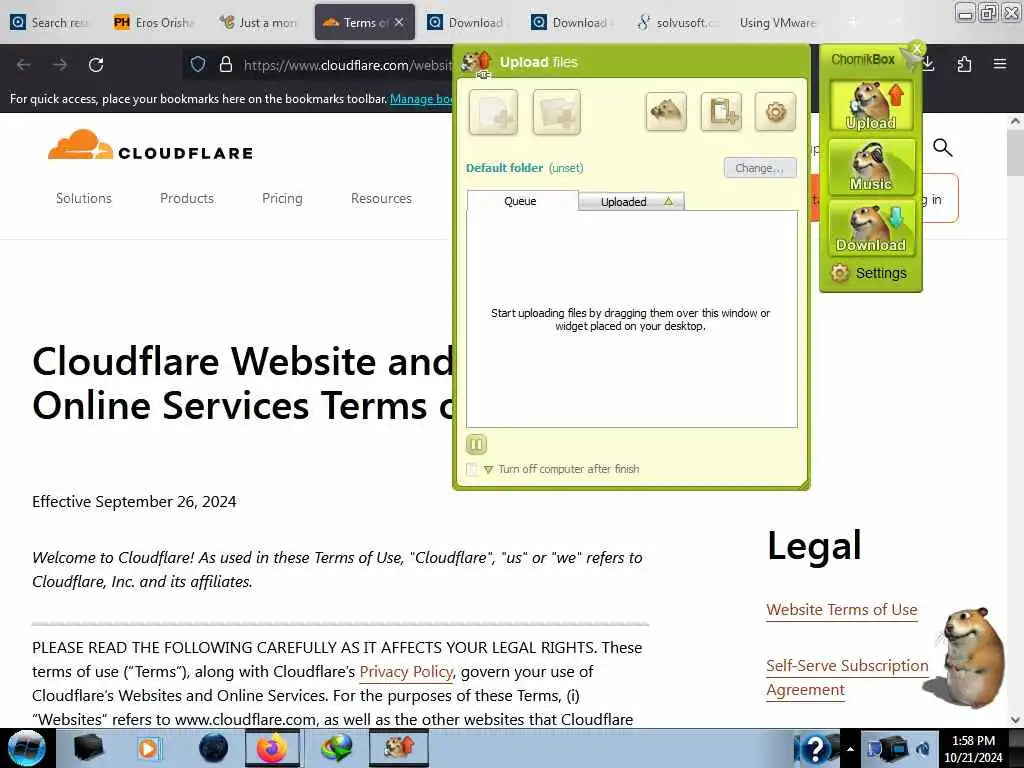Switch to the second Download tab

pos(570,23)
